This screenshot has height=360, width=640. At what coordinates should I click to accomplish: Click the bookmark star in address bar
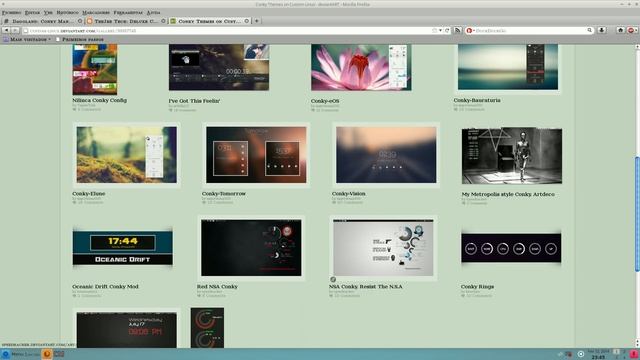click(x=435, y=31)
